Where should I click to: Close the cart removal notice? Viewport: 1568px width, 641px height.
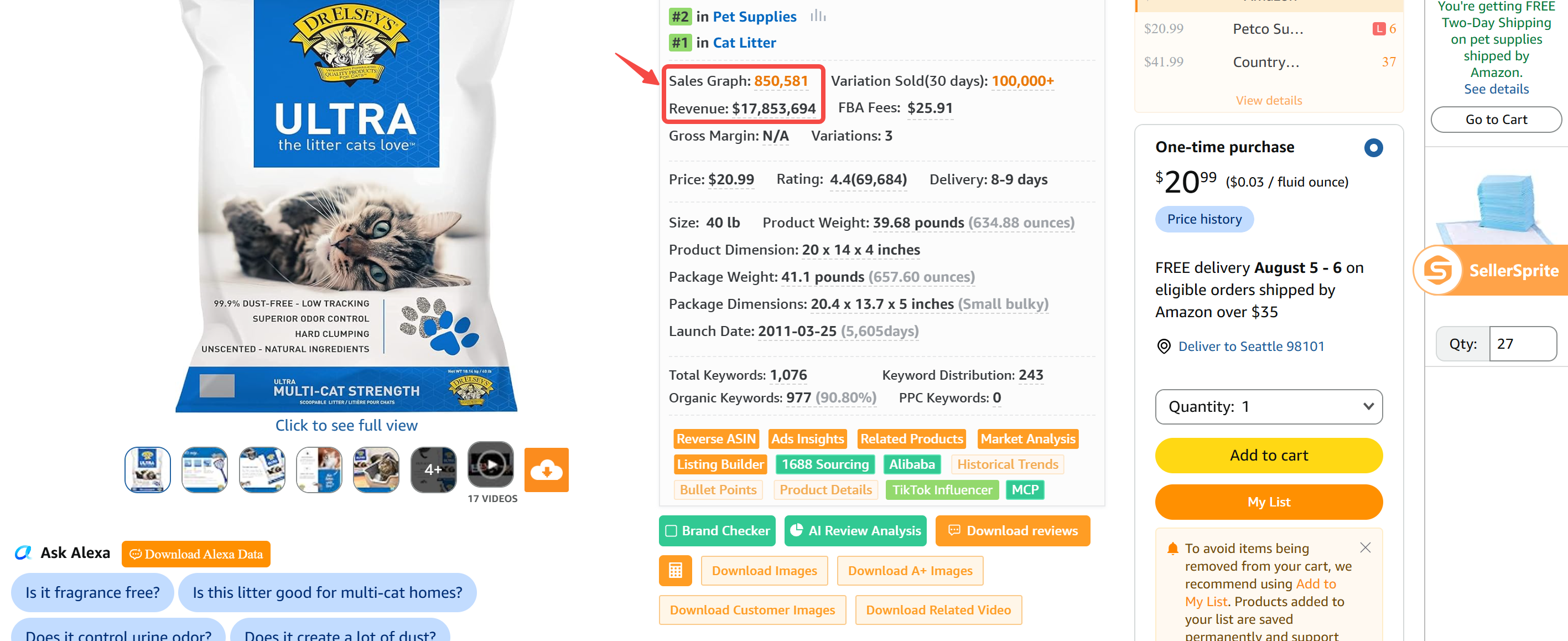point(1365,547)
